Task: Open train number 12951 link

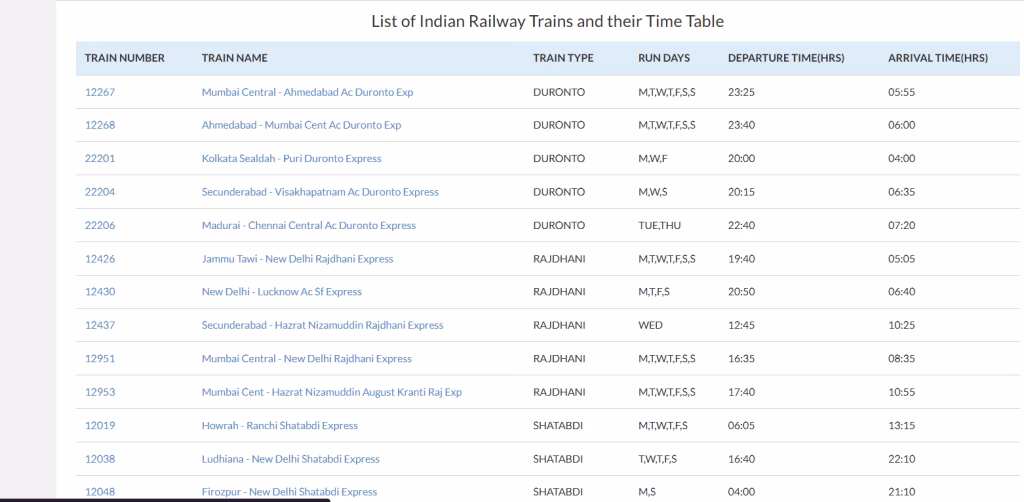Action: tap(100, 358)
